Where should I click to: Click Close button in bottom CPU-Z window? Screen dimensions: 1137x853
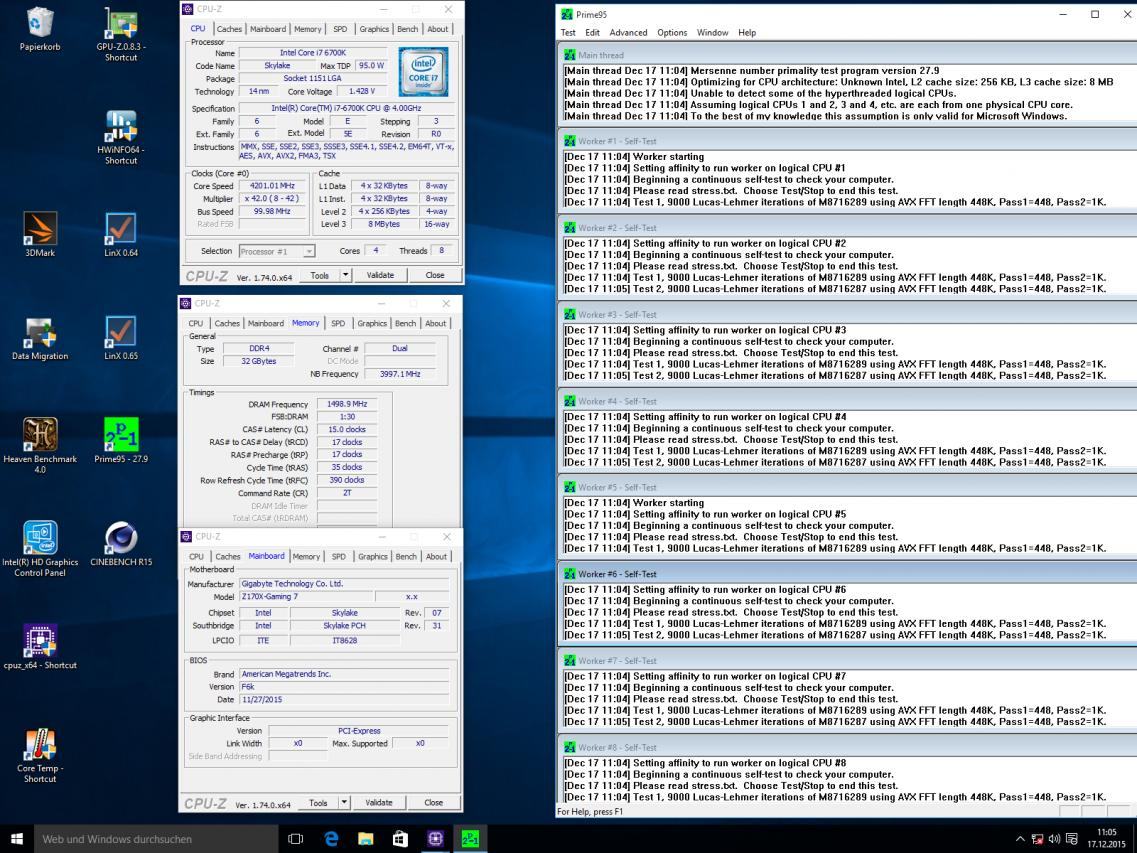click(x=434, y=802)
